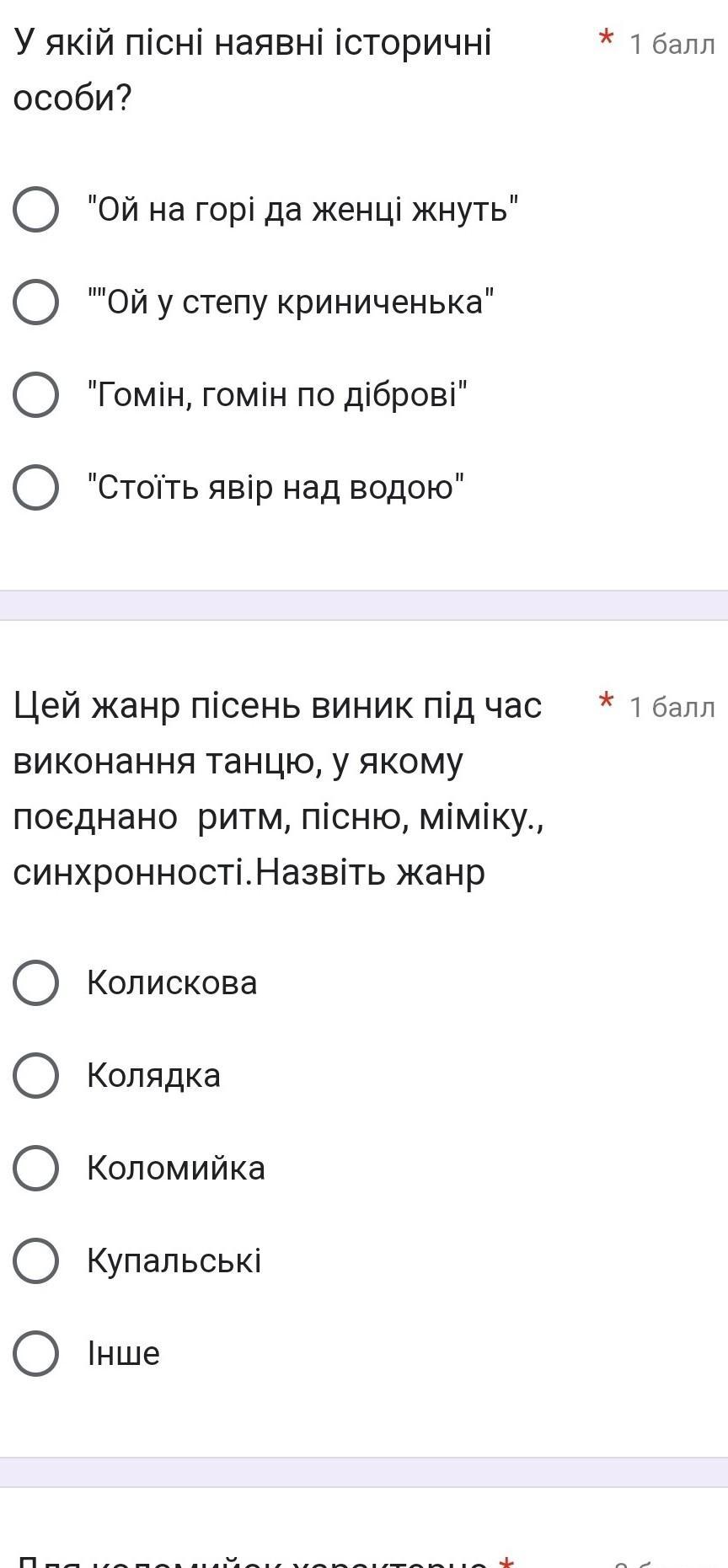Click the answer label text Колискова
This screenshot has width=728, height=1568.
pos(172,983)
